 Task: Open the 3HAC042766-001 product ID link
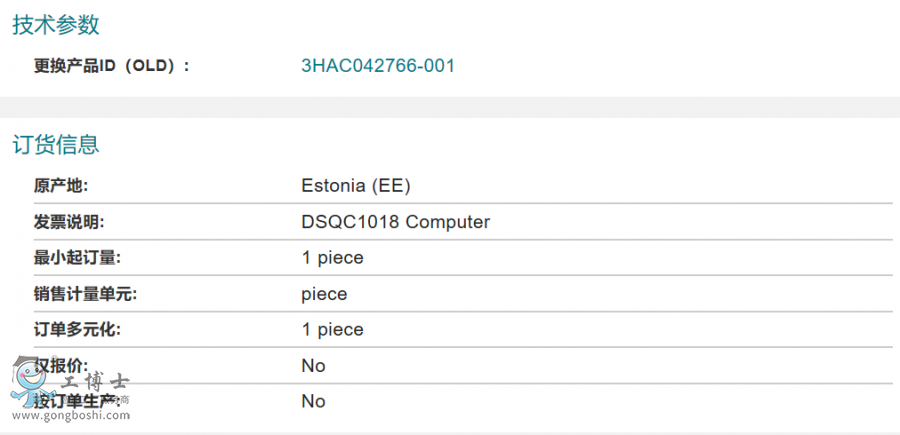378,66
